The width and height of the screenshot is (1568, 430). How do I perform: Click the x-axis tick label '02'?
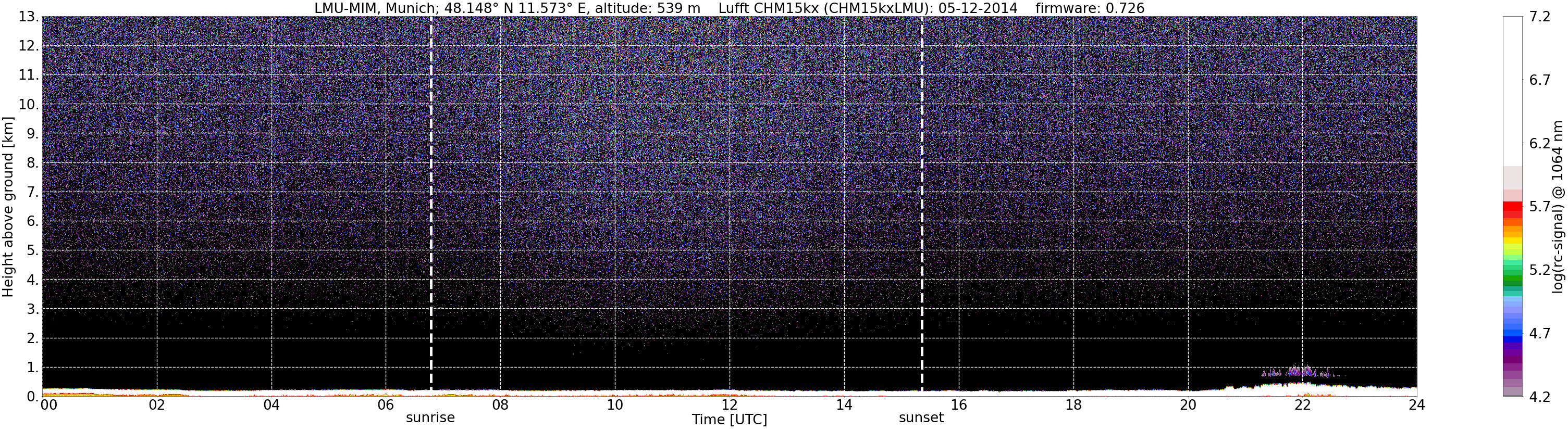click(x=157, y=405)
